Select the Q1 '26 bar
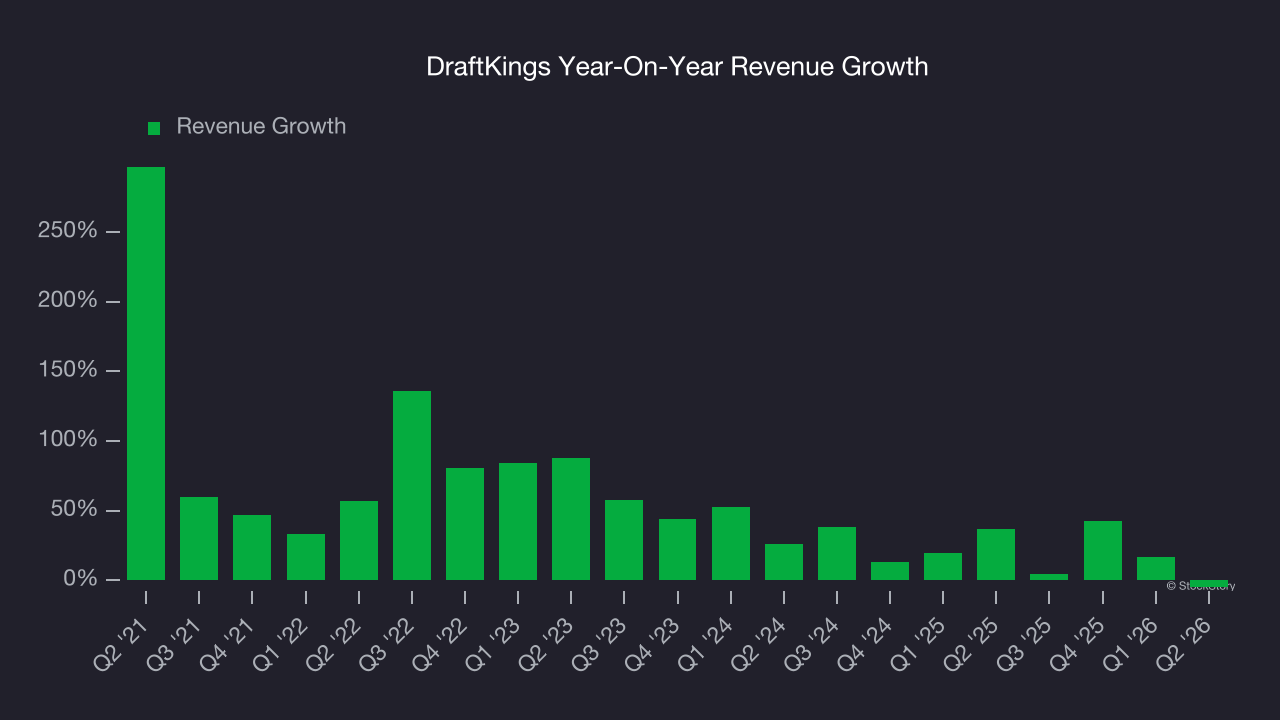This screenshot has height=720, width=1280. click(1156, 568)
